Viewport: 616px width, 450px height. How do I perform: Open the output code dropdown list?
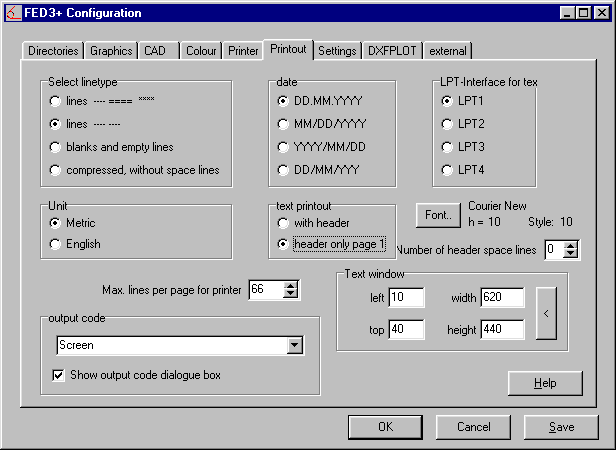click(294, 345)
